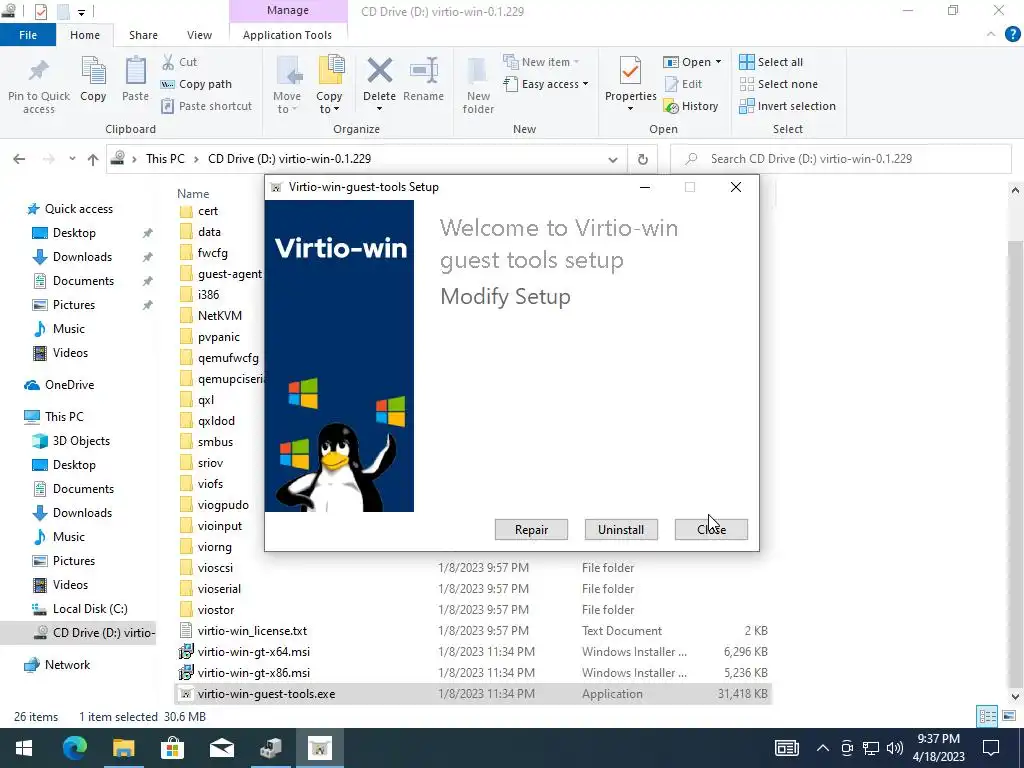The image size is (1024, 768).
Task: Select the NetKVM folder
Action: point(219,315)
